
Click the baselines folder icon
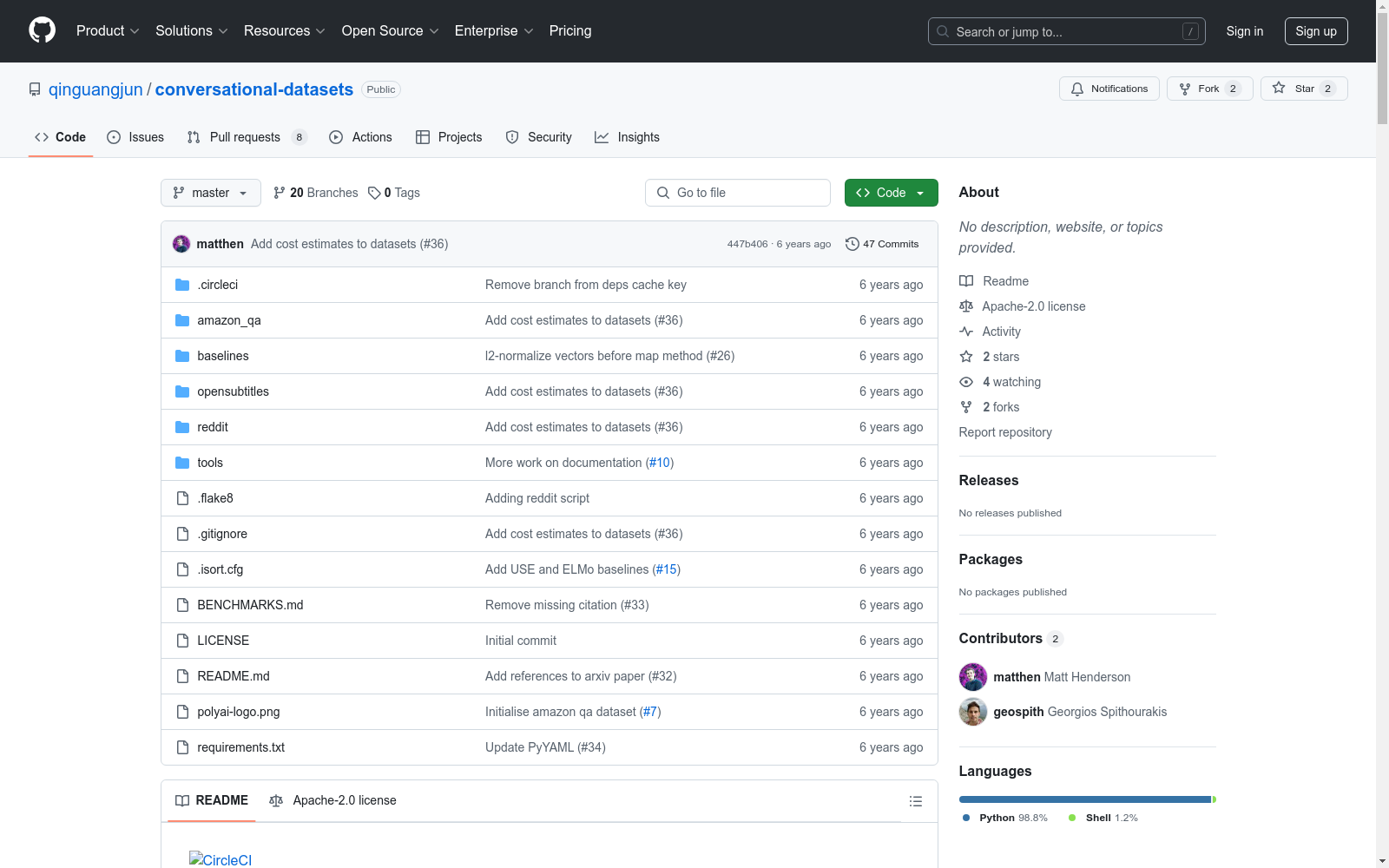(182, 356)
